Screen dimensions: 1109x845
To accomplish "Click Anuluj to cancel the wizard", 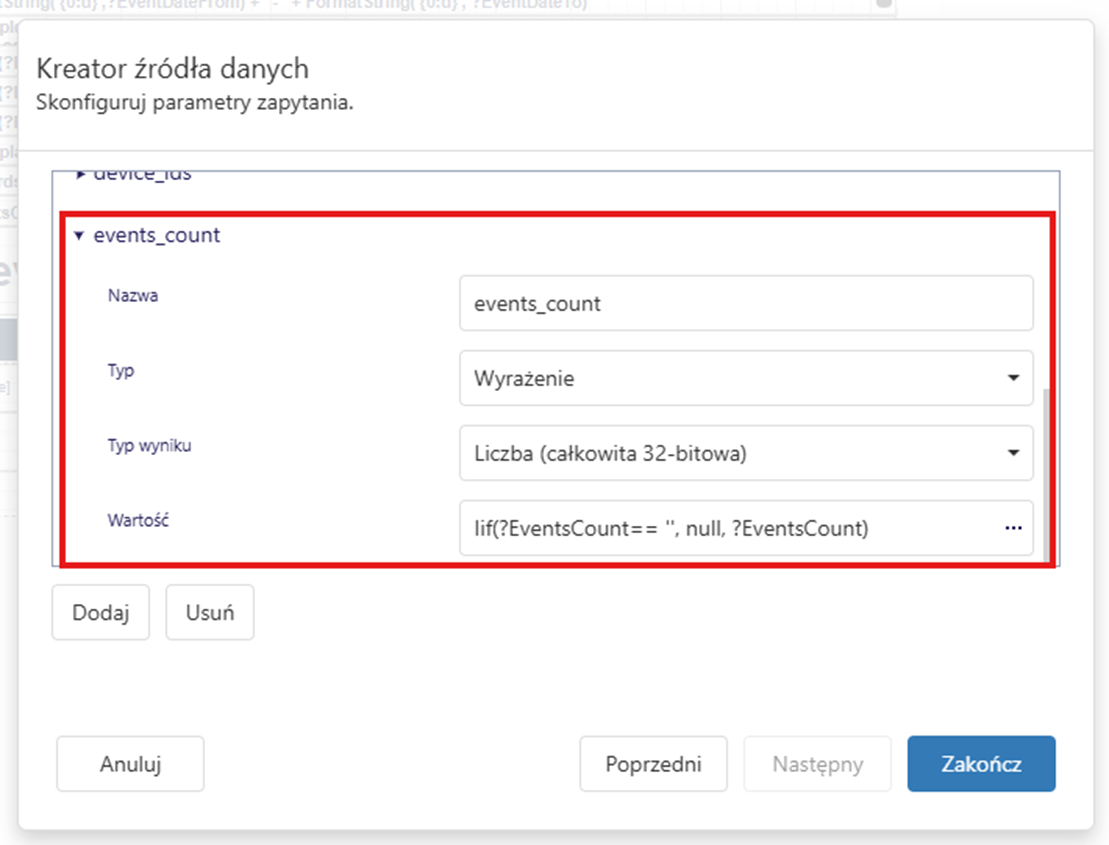I will click(x=130, y=764).
